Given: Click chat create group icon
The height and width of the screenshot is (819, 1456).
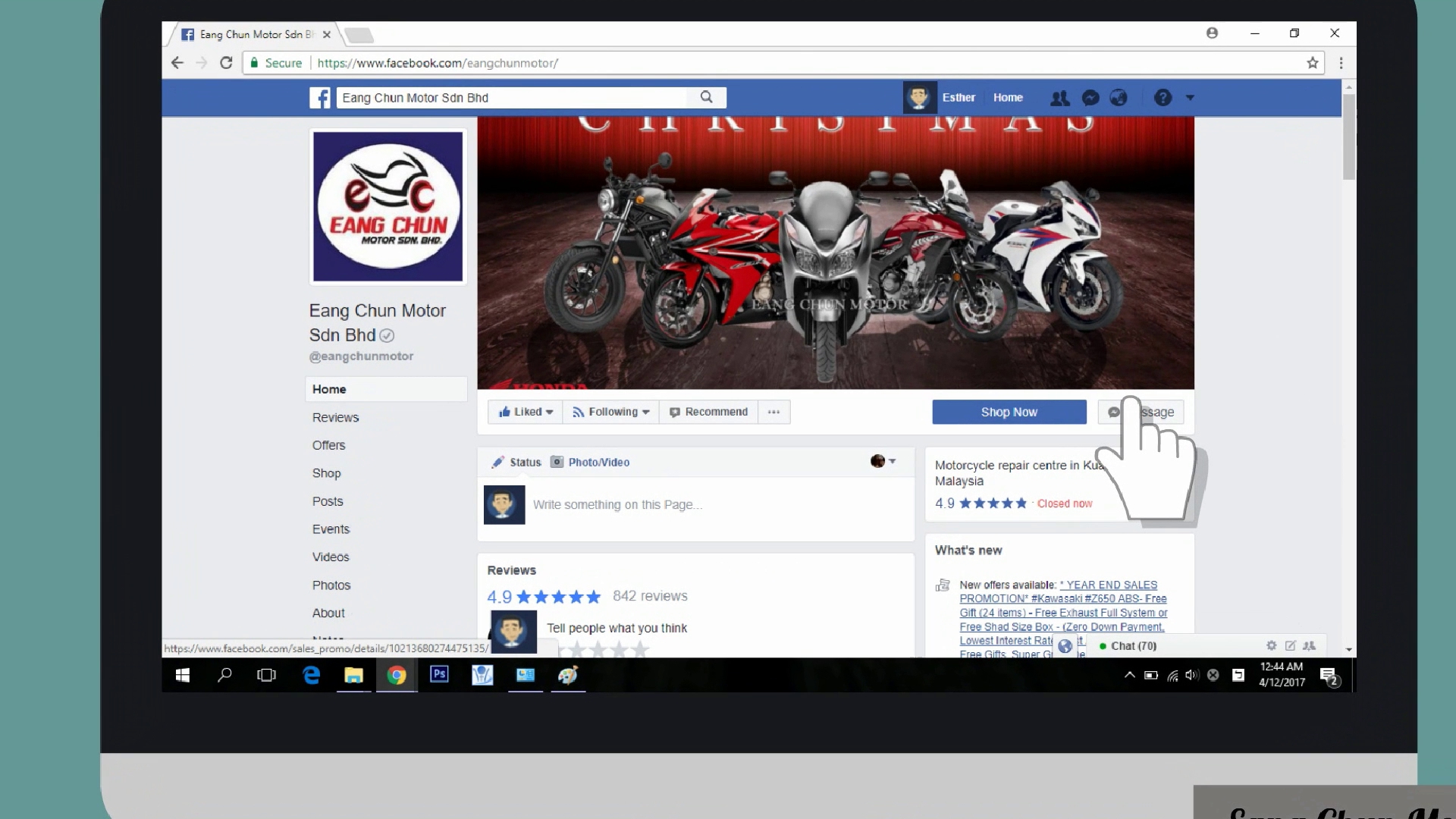Looking at the screenshot, I should pos(1309,645).
